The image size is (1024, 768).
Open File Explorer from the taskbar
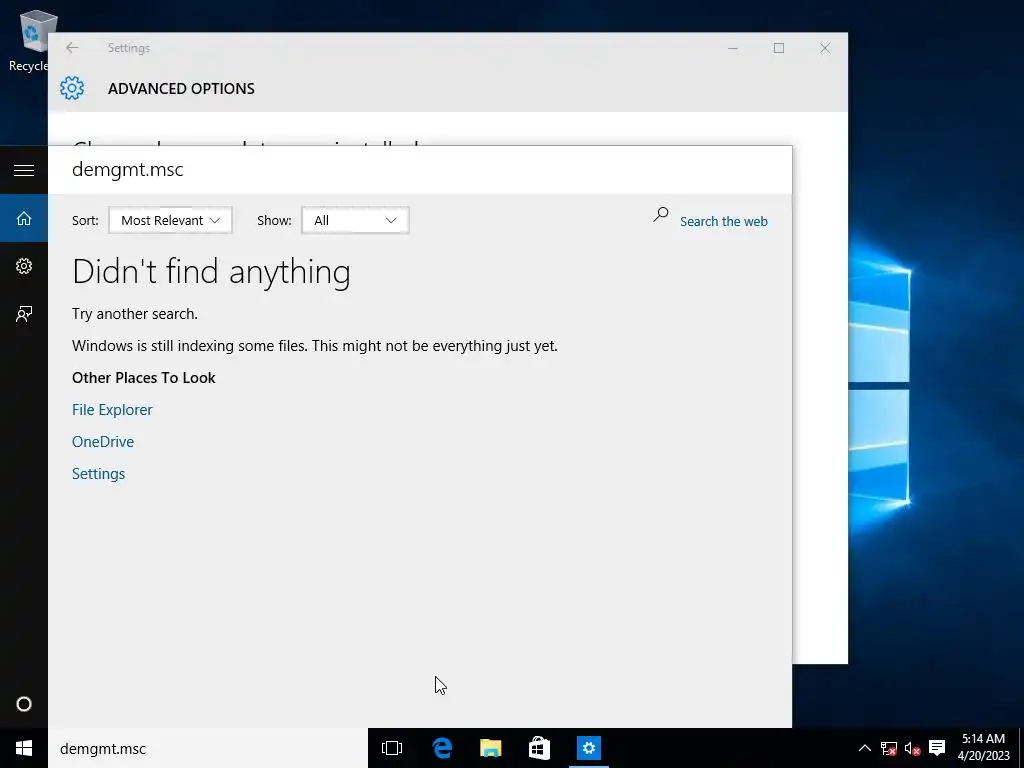pyautogui.click(x=490, y=748)
